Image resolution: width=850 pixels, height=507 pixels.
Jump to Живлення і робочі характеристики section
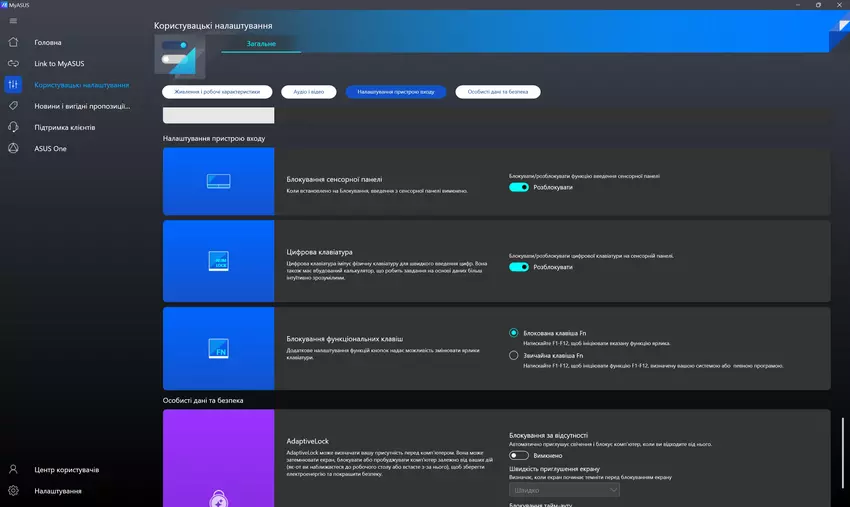pyautogui.click(x=217, y=92)
